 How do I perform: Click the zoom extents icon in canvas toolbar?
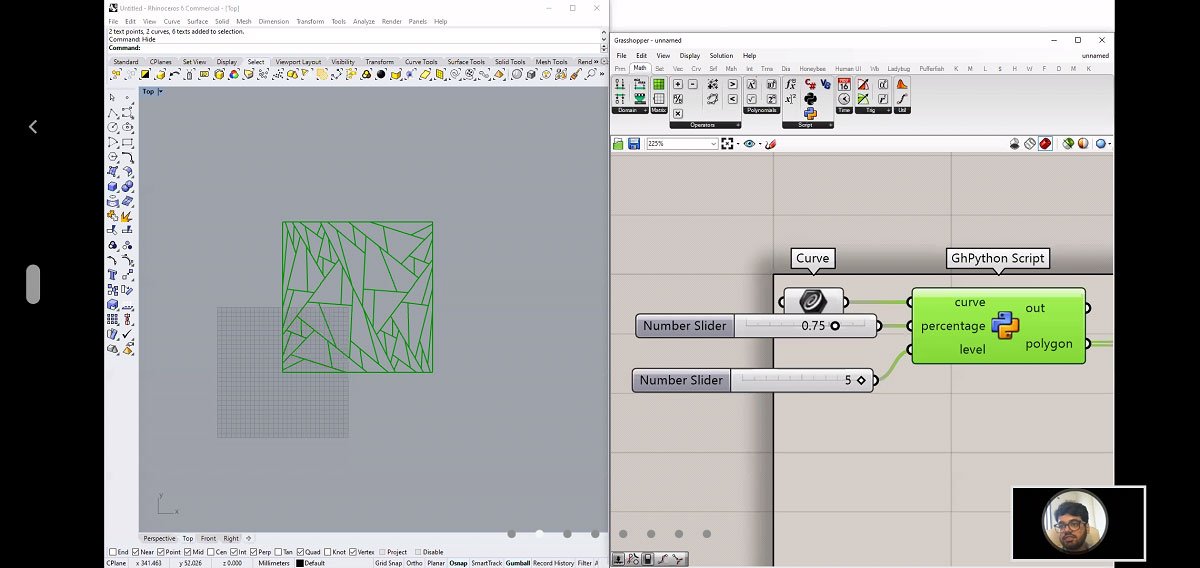click(727, 144)
